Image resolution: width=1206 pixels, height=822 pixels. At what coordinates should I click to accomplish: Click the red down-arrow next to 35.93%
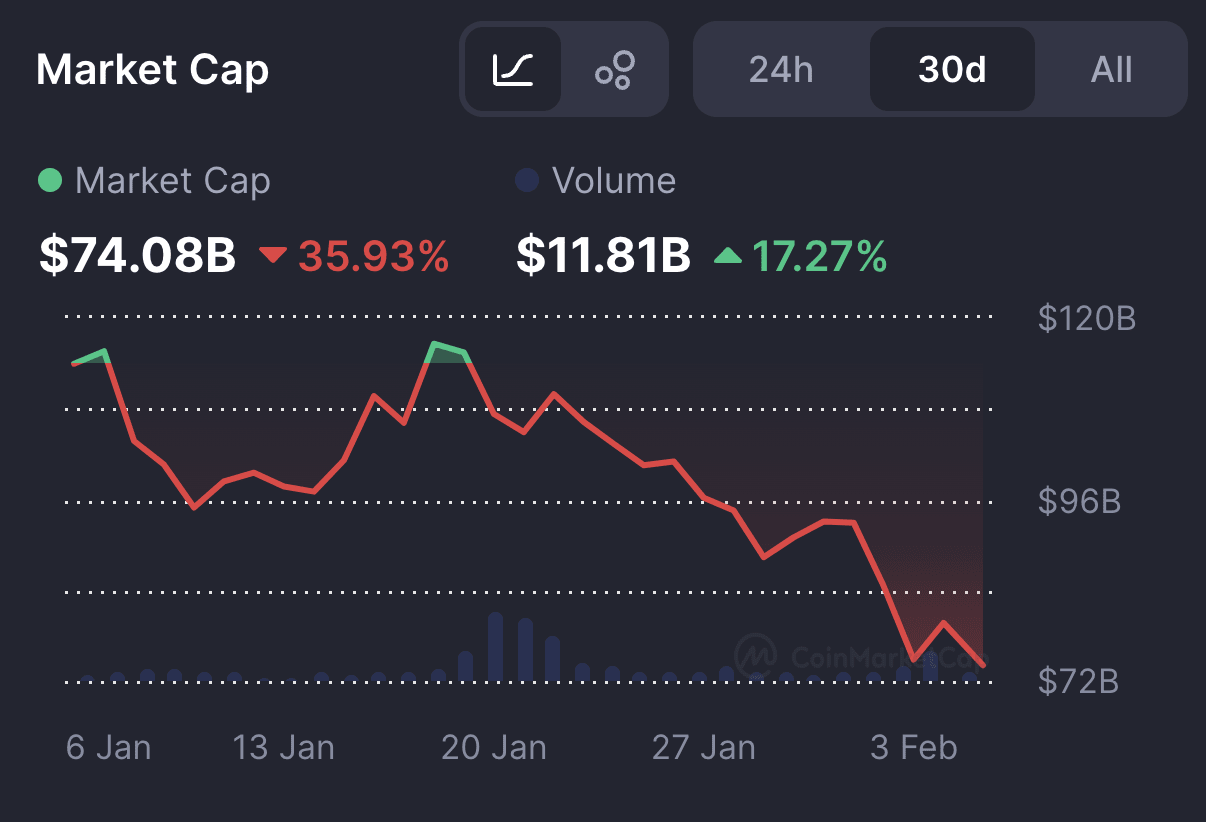tap(273, 256)
